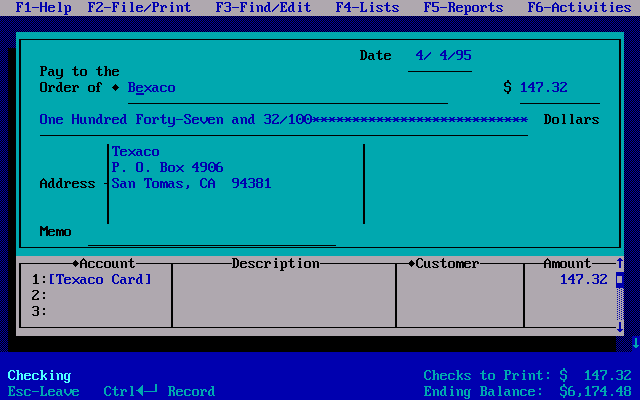Open the F5-Reports menu
This screenshot has width=640, height=400.
click(x=463, y=7)
